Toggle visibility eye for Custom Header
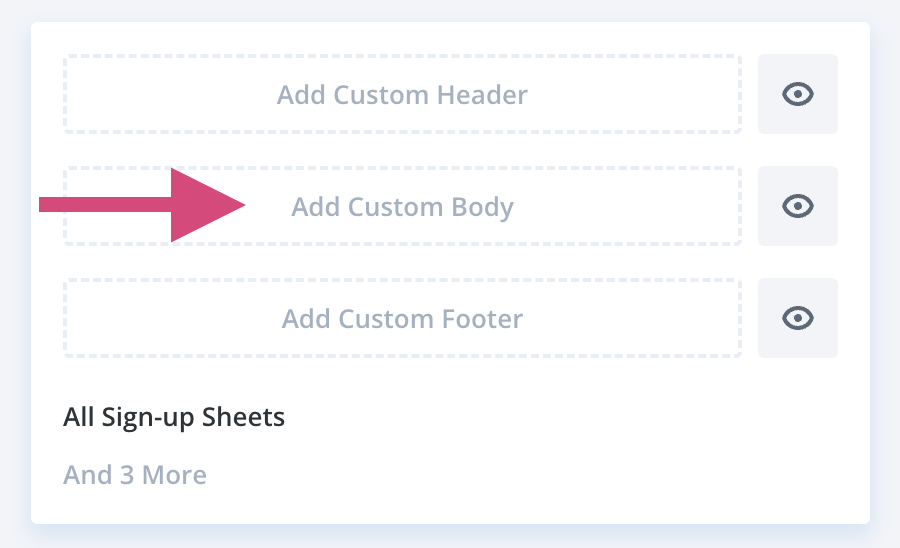This screenshot has height=548, width=900. 797,94
